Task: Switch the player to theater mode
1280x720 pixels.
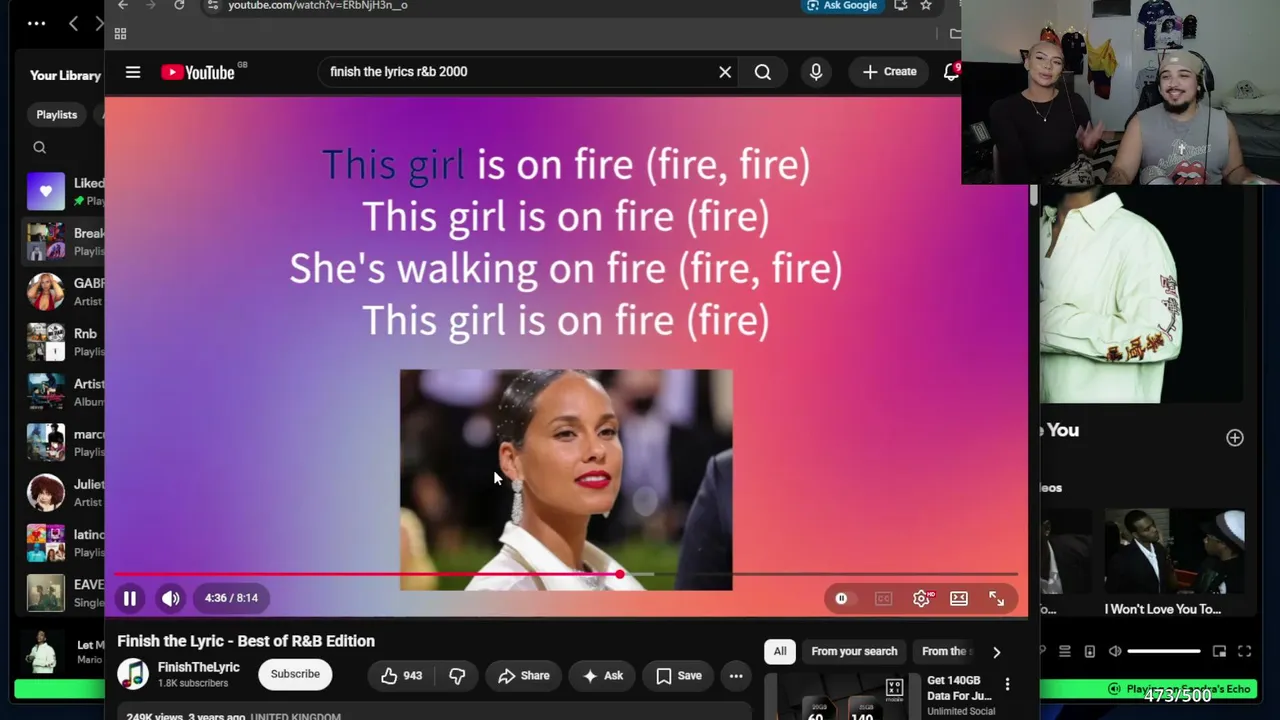Action: [959, 598]
